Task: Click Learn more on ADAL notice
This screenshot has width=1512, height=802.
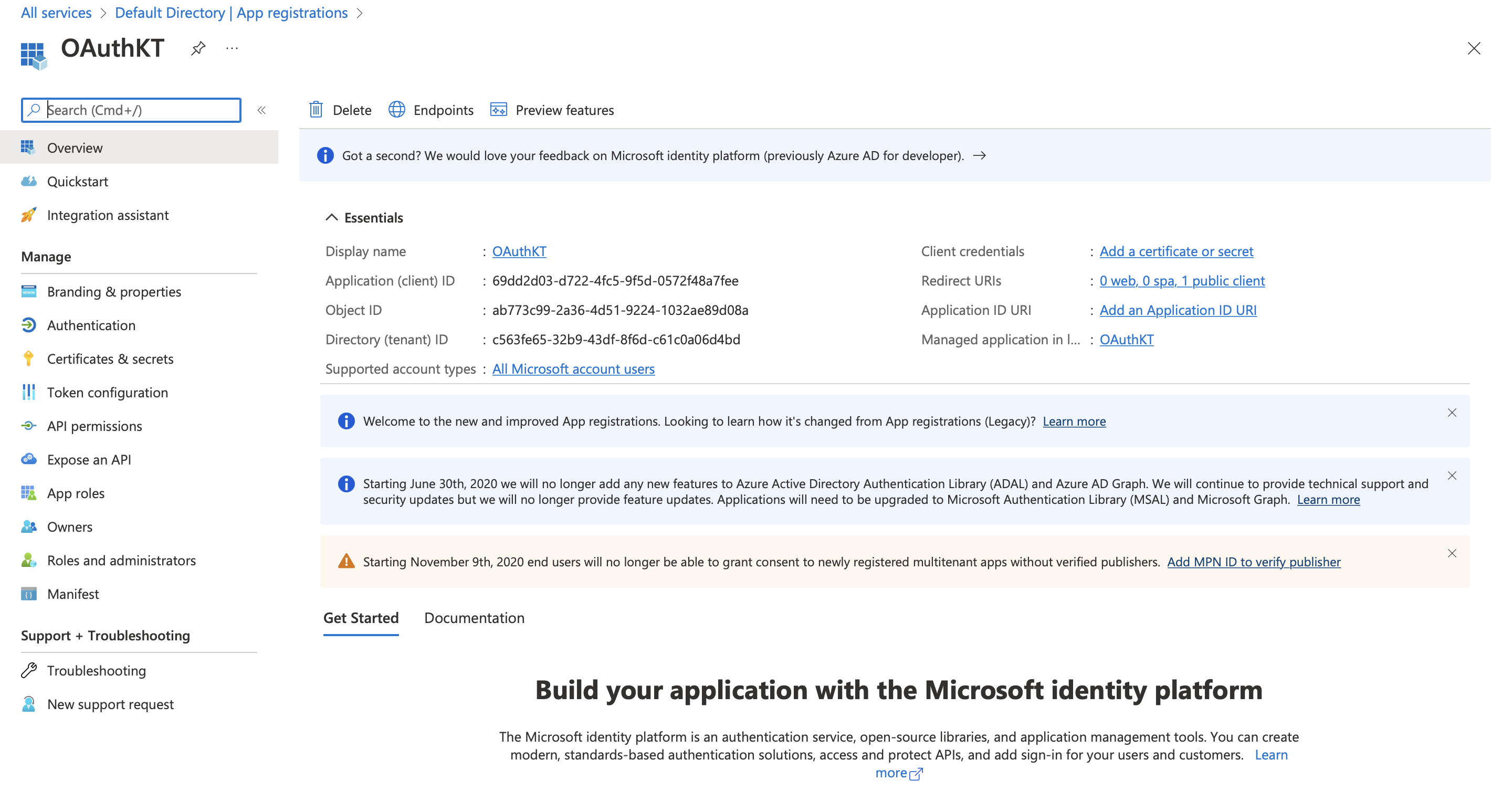Action: 1328,499
